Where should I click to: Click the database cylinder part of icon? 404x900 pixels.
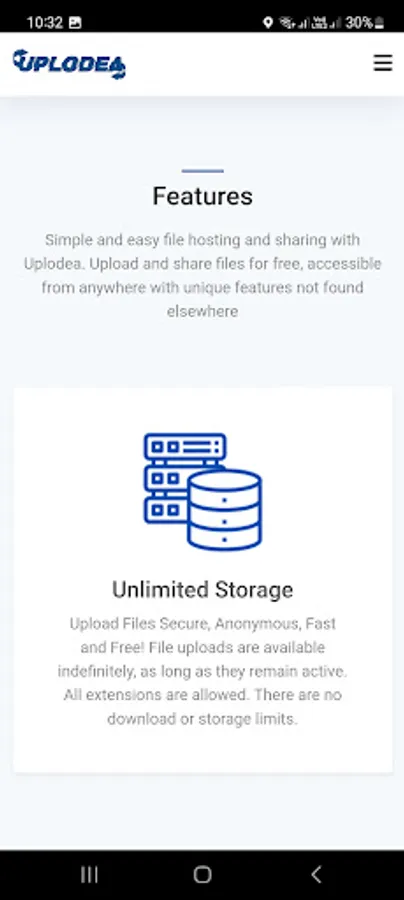pos(224,510)
